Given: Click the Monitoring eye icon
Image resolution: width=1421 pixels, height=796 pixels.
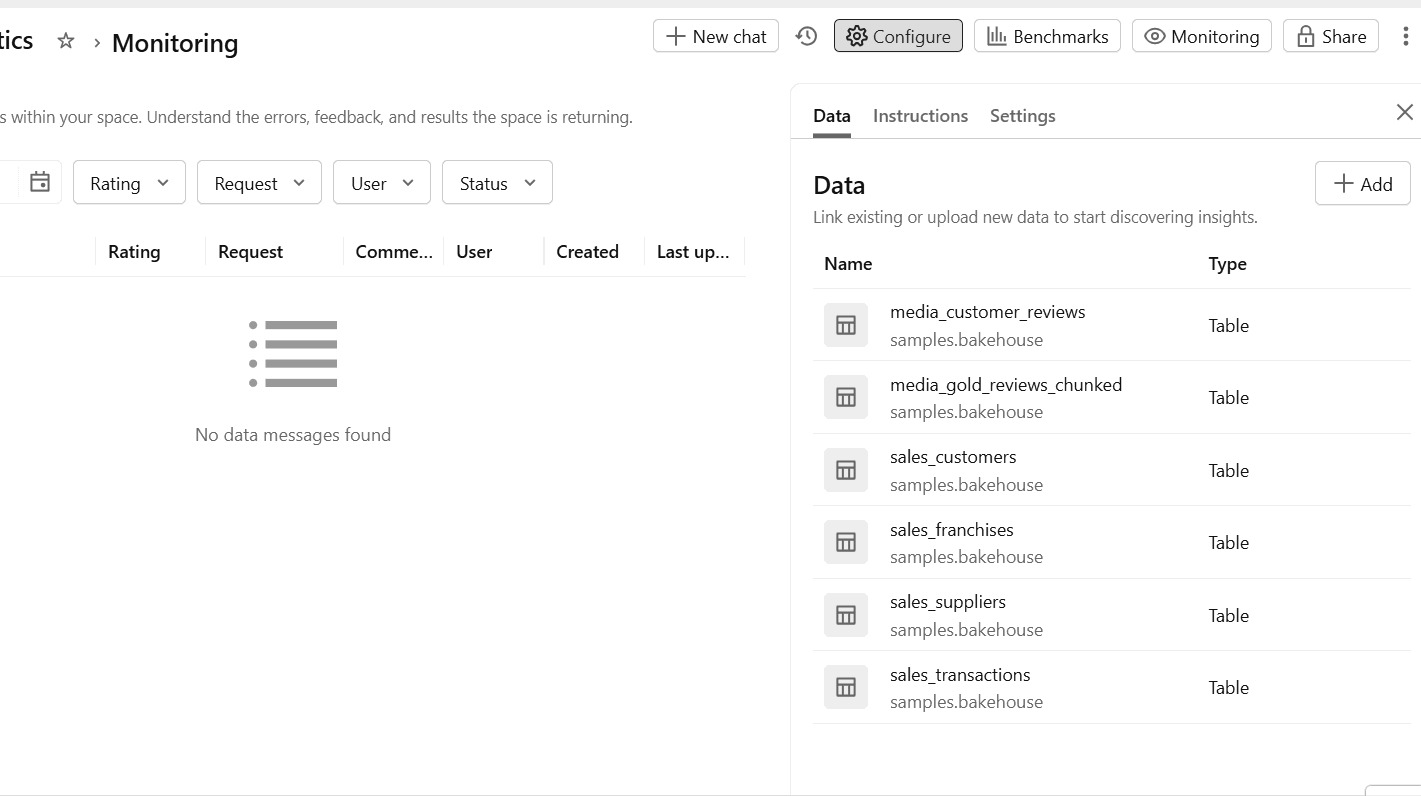Looking at the screenshot, I should coord(1155,36).
